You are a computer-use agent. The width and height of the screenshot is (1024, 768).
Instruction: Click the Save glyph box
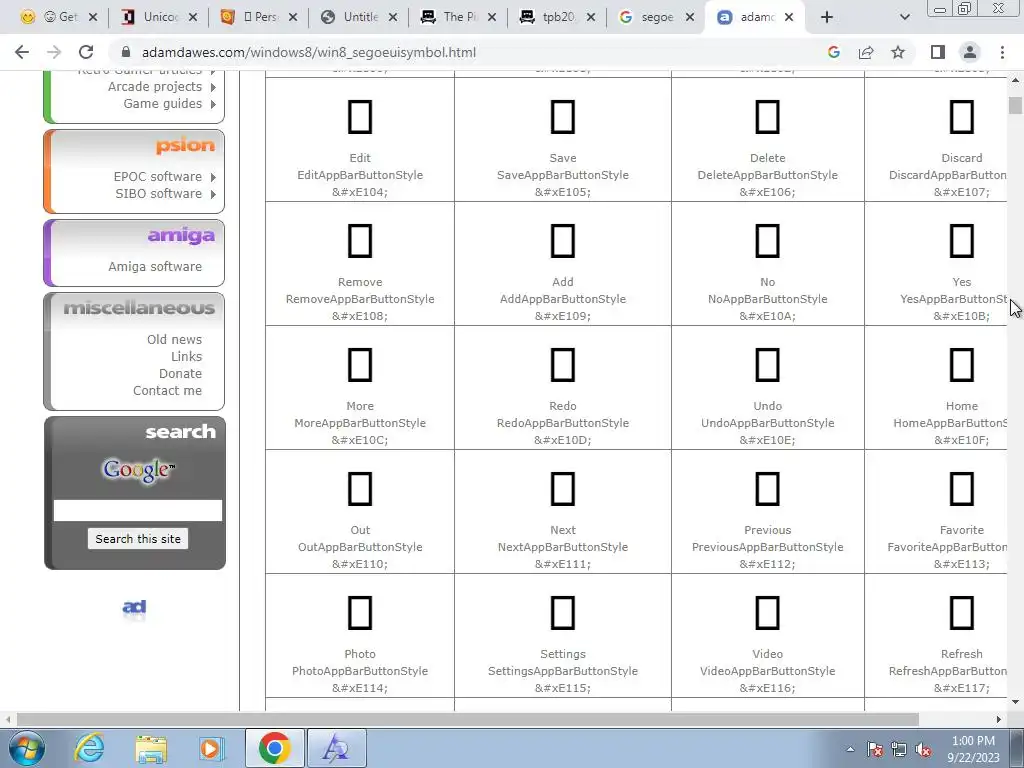point(562,117)
